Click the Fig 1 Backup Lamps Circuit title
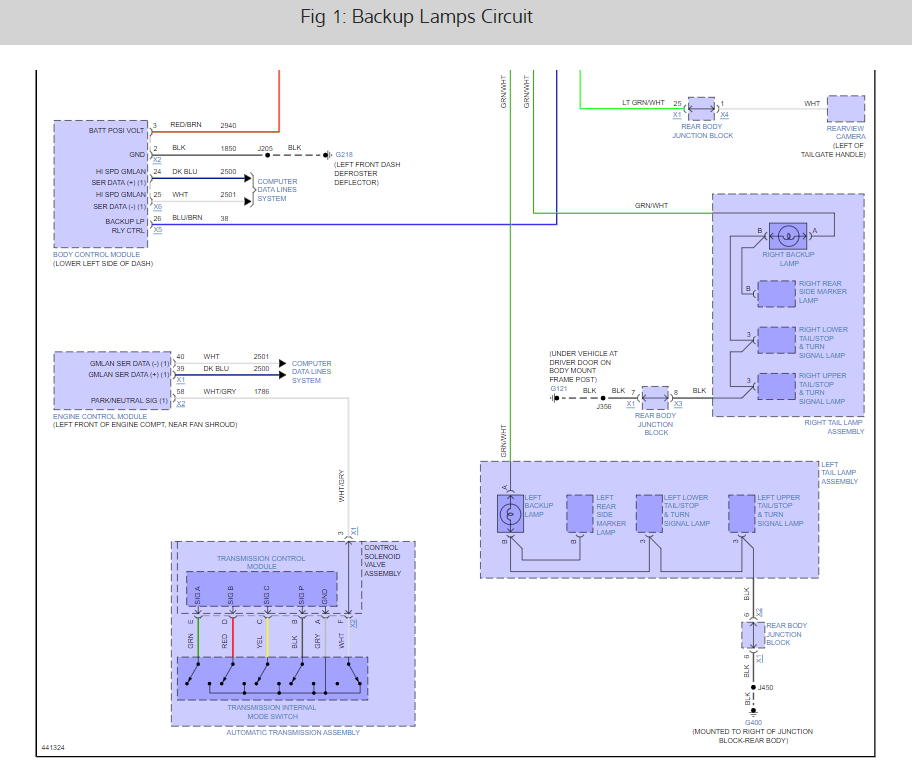 416,17
